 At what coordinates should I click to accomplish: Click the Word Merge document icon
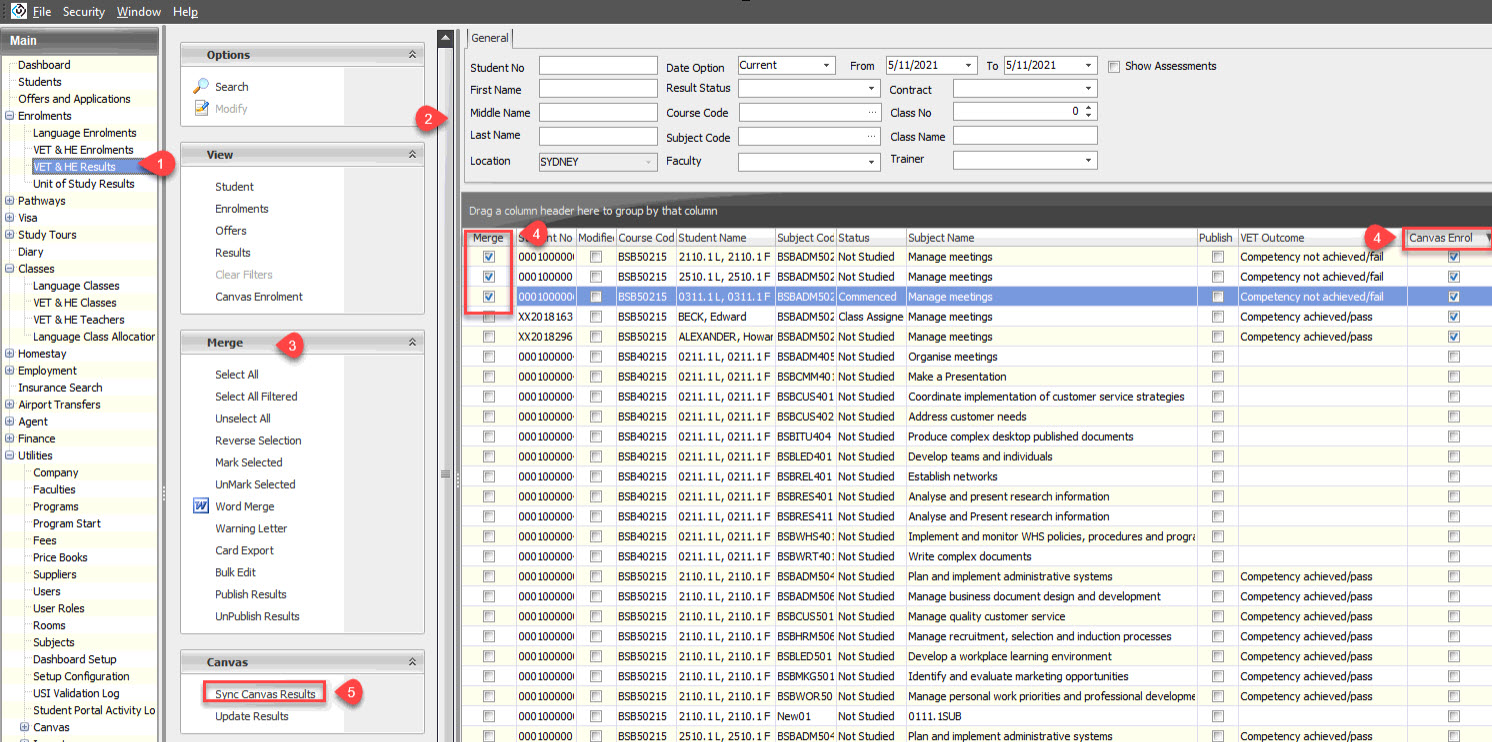click(x=201, y=506)
